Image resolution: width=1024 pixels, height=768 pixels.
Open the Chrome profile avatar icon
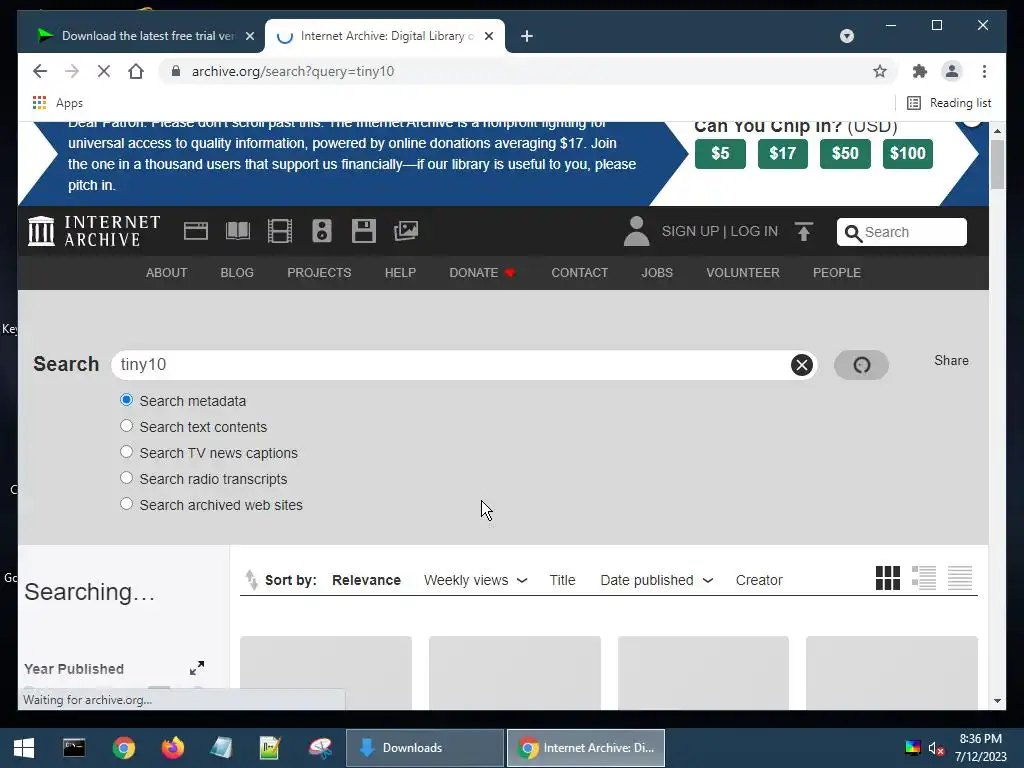(x=952, y=71)
